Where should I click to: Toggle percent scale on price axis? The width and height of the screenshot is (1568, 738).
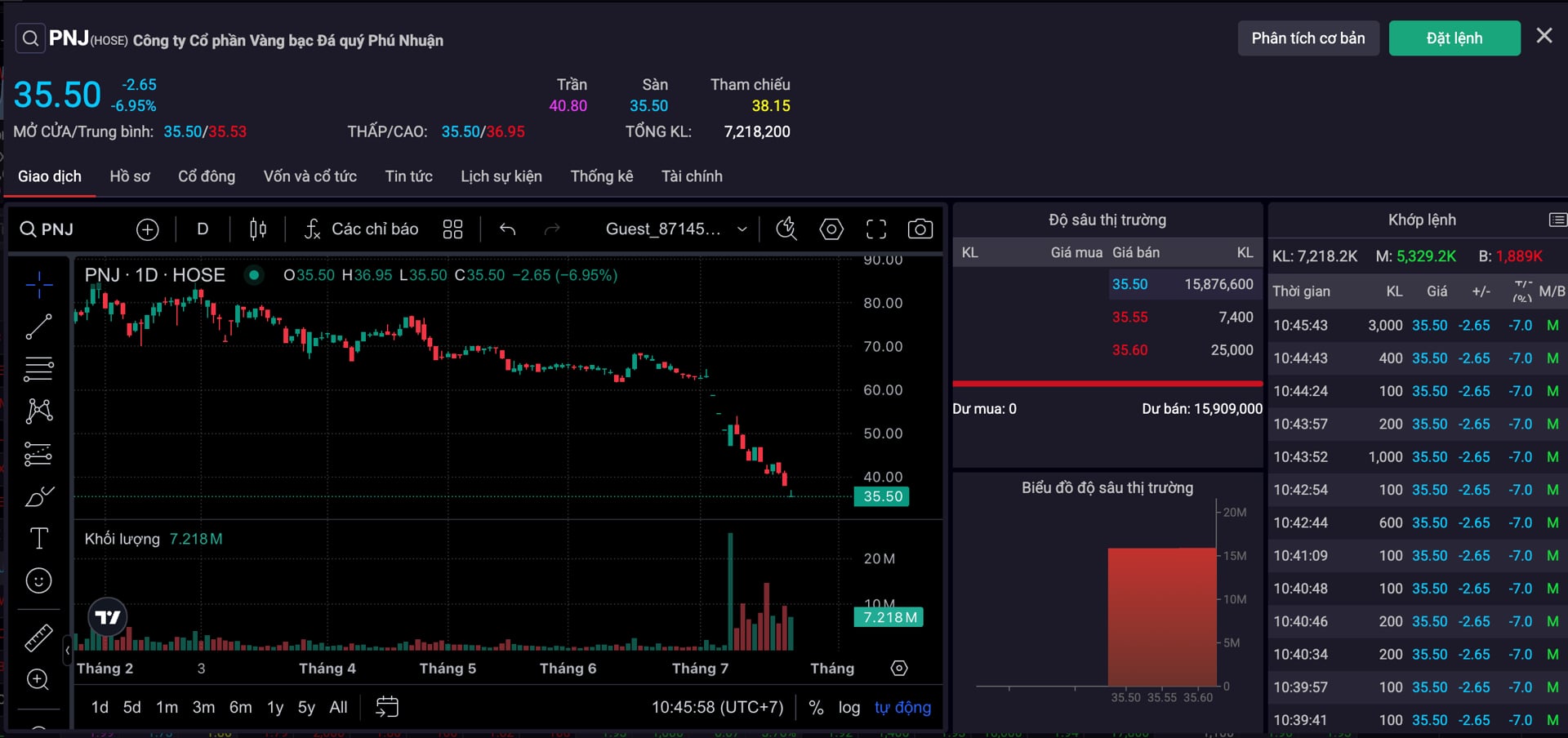coord(816,708)
